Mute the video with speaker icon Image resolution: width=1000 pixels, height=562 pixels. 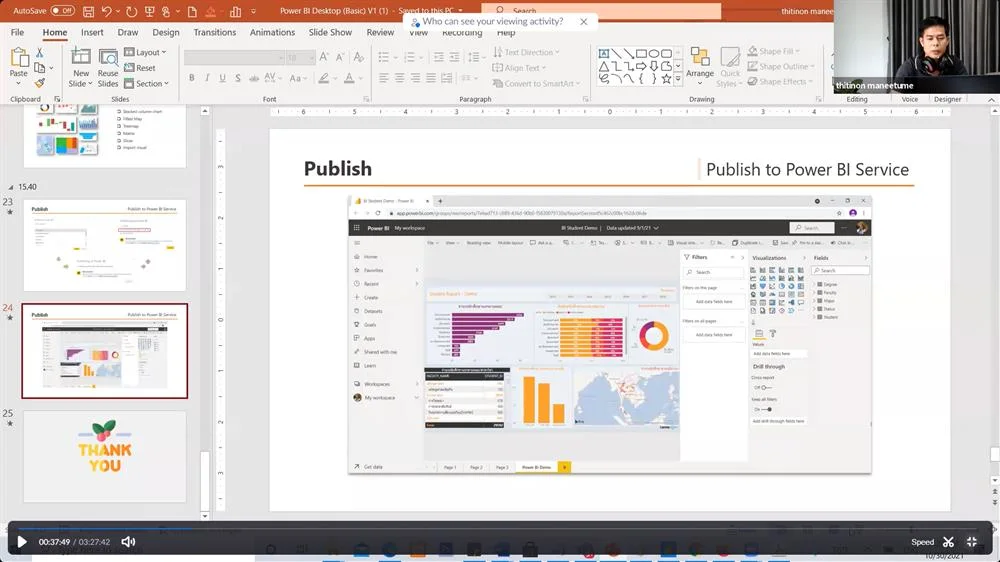click(128, 542)
